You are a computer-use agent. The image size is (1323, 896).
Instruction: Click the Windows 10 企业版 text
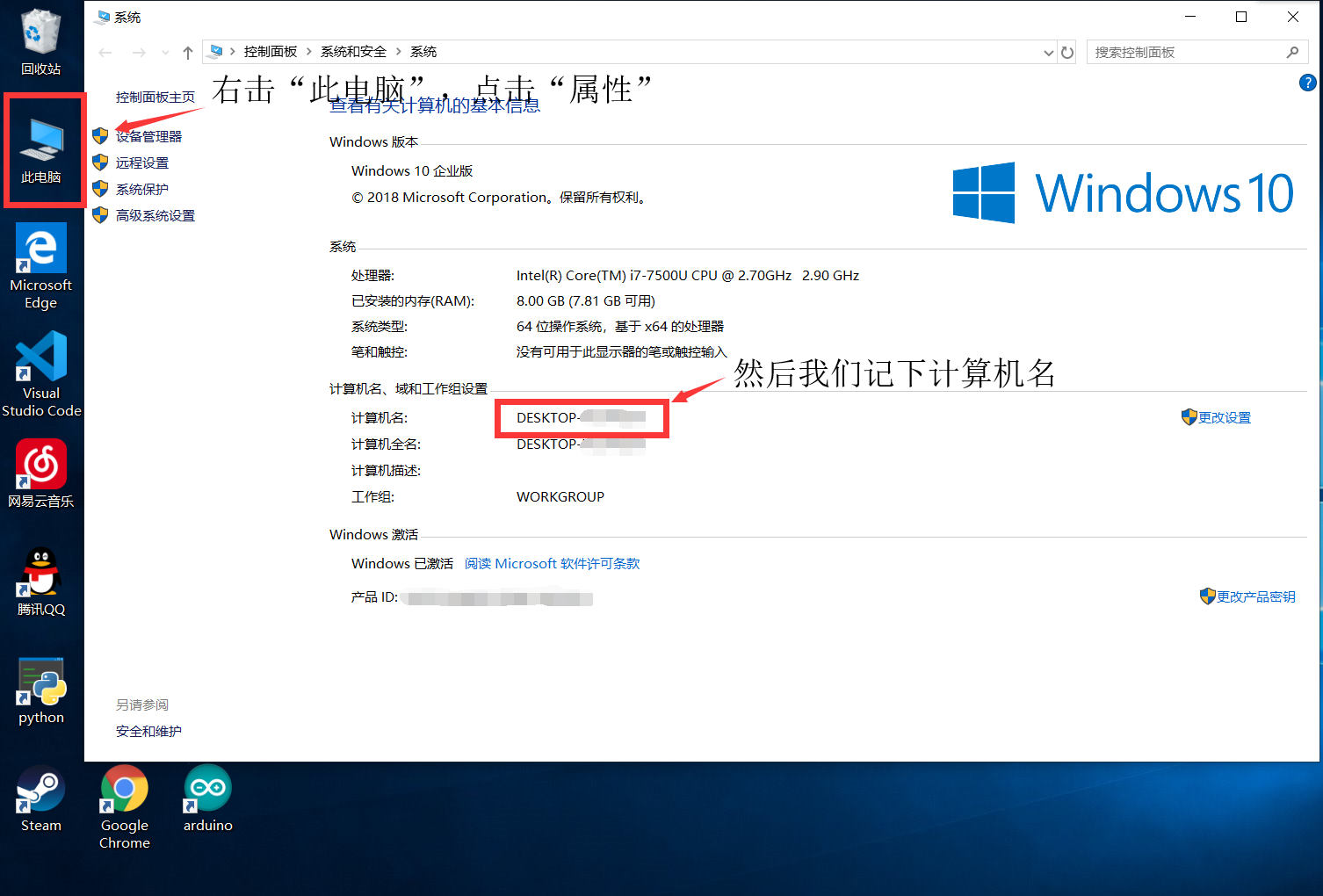click(412, 170)
